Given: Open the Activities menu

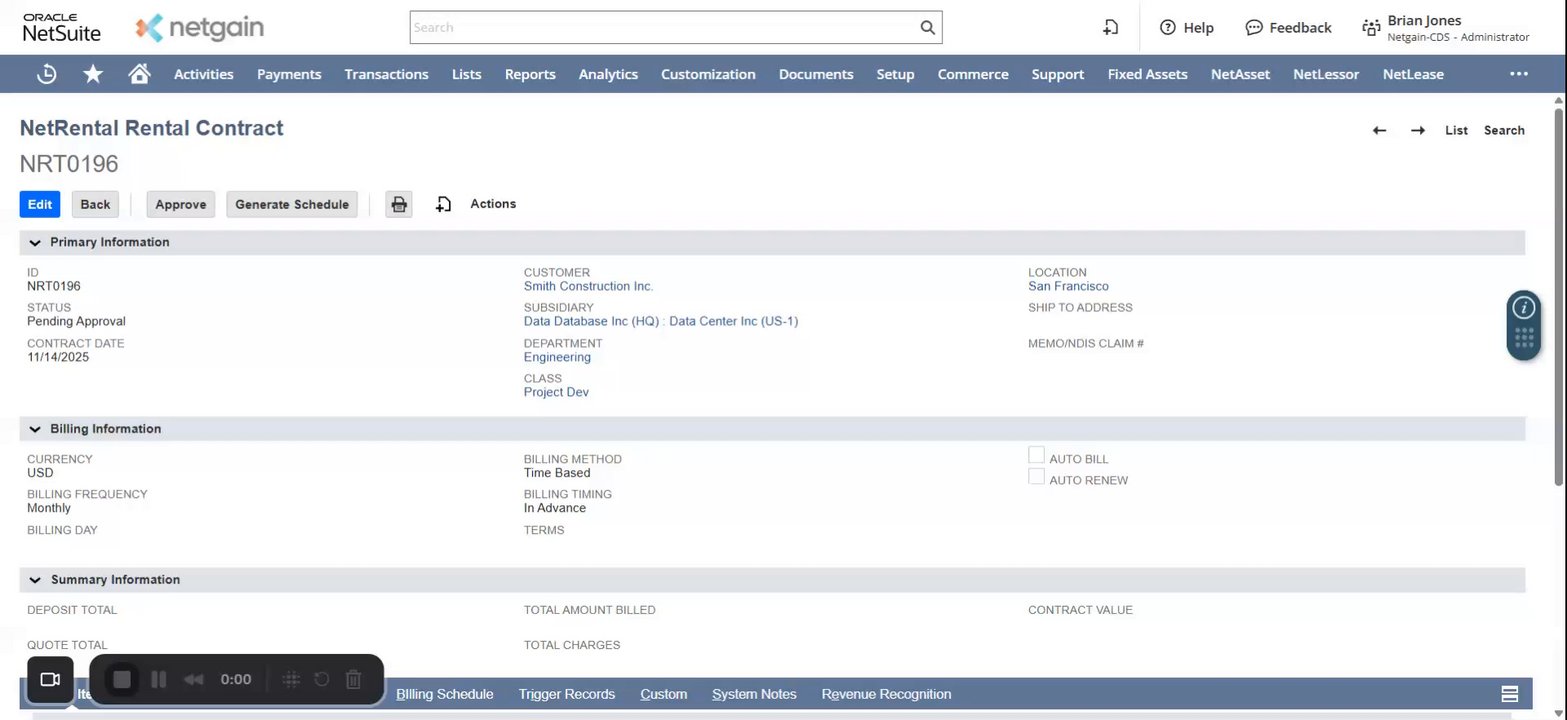Looking at the screenshot, I should [204, 74].
